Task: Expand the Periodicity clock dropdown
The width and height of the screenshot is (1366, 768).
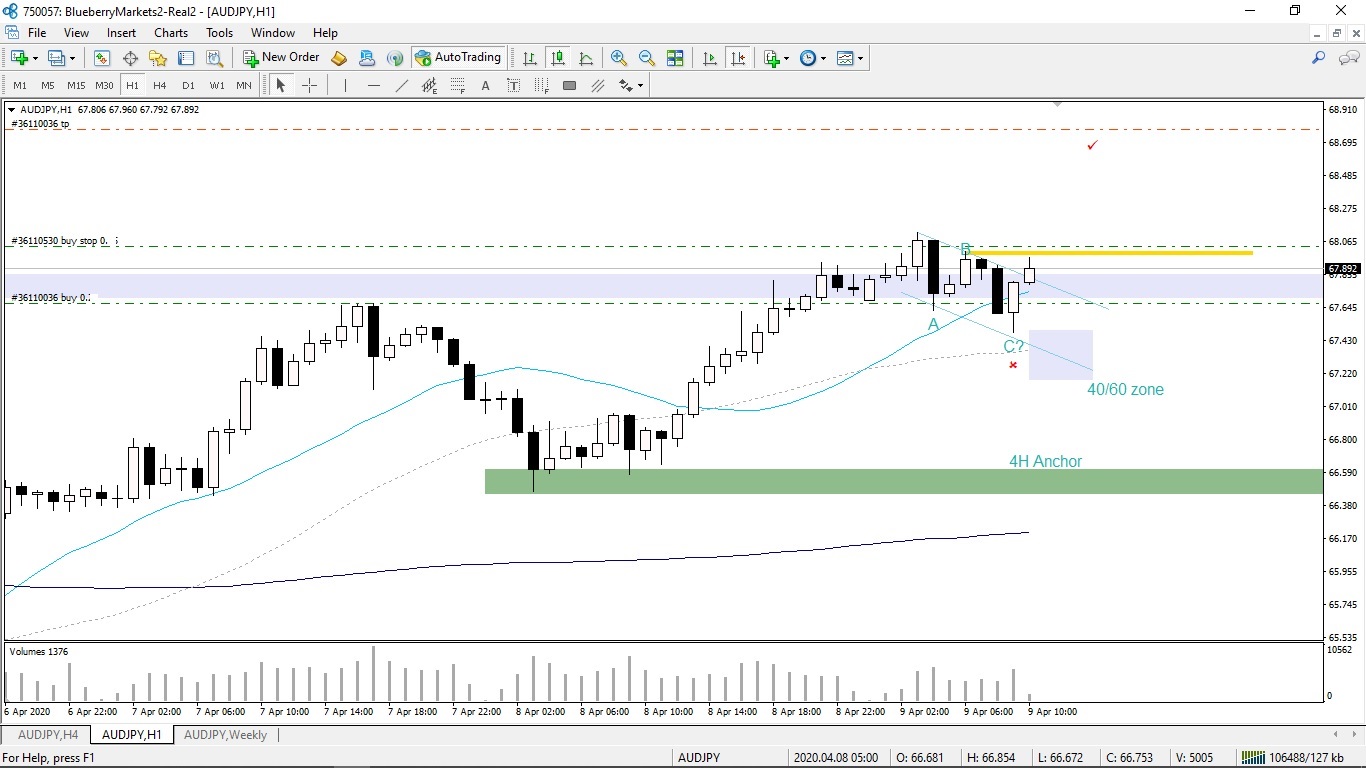Action: click(823, 58)
